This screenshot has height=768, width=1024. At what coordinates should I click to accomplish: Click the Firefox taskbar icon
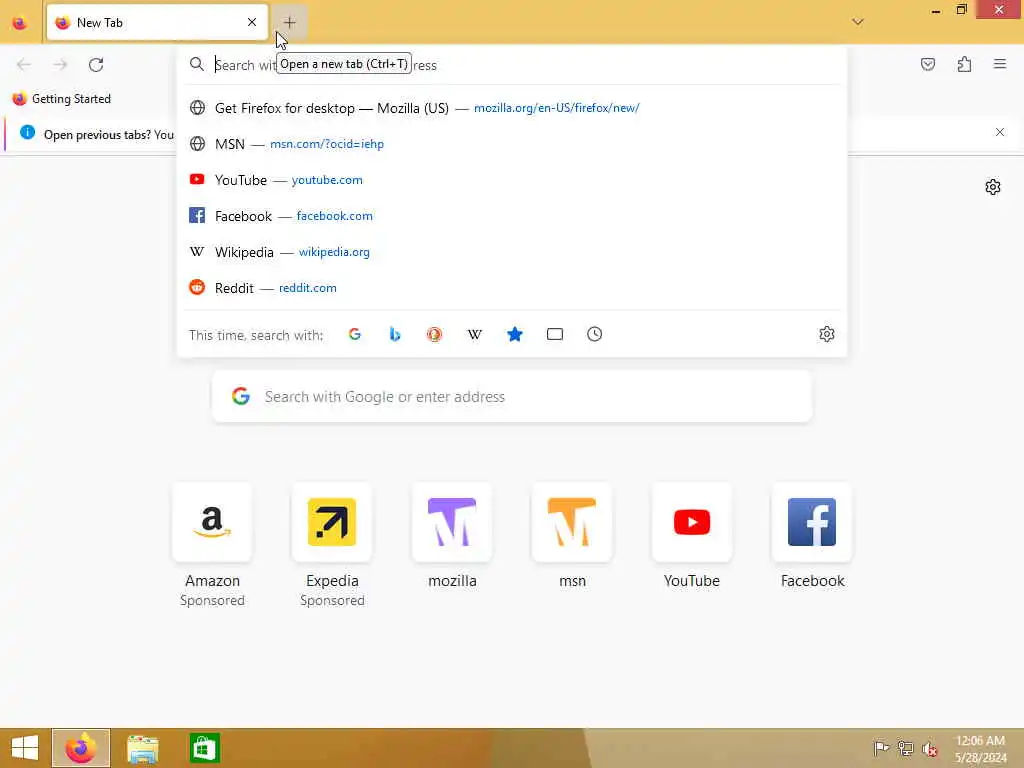[x=81, y=748]
